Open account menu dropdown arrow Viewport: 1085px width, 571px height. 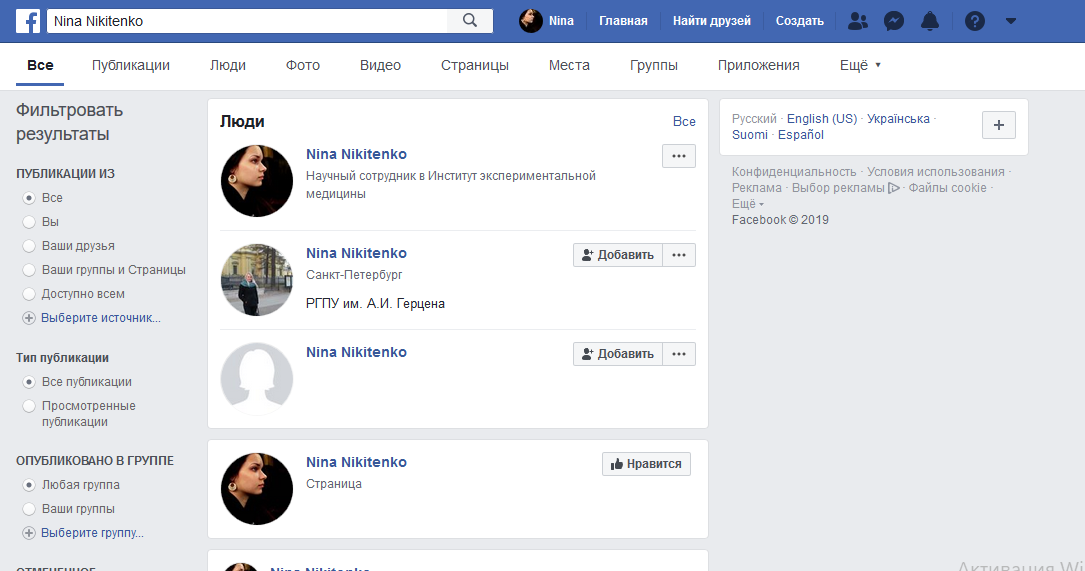[x=1010, y=21]
